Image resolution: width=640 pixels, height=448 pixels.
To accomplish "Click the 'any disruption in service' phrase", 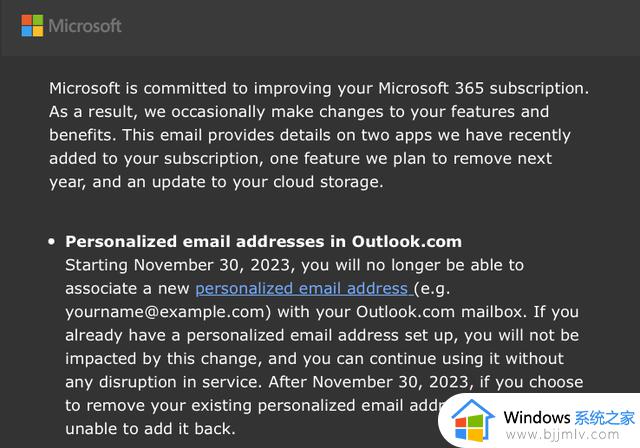I will coord(162,382).
